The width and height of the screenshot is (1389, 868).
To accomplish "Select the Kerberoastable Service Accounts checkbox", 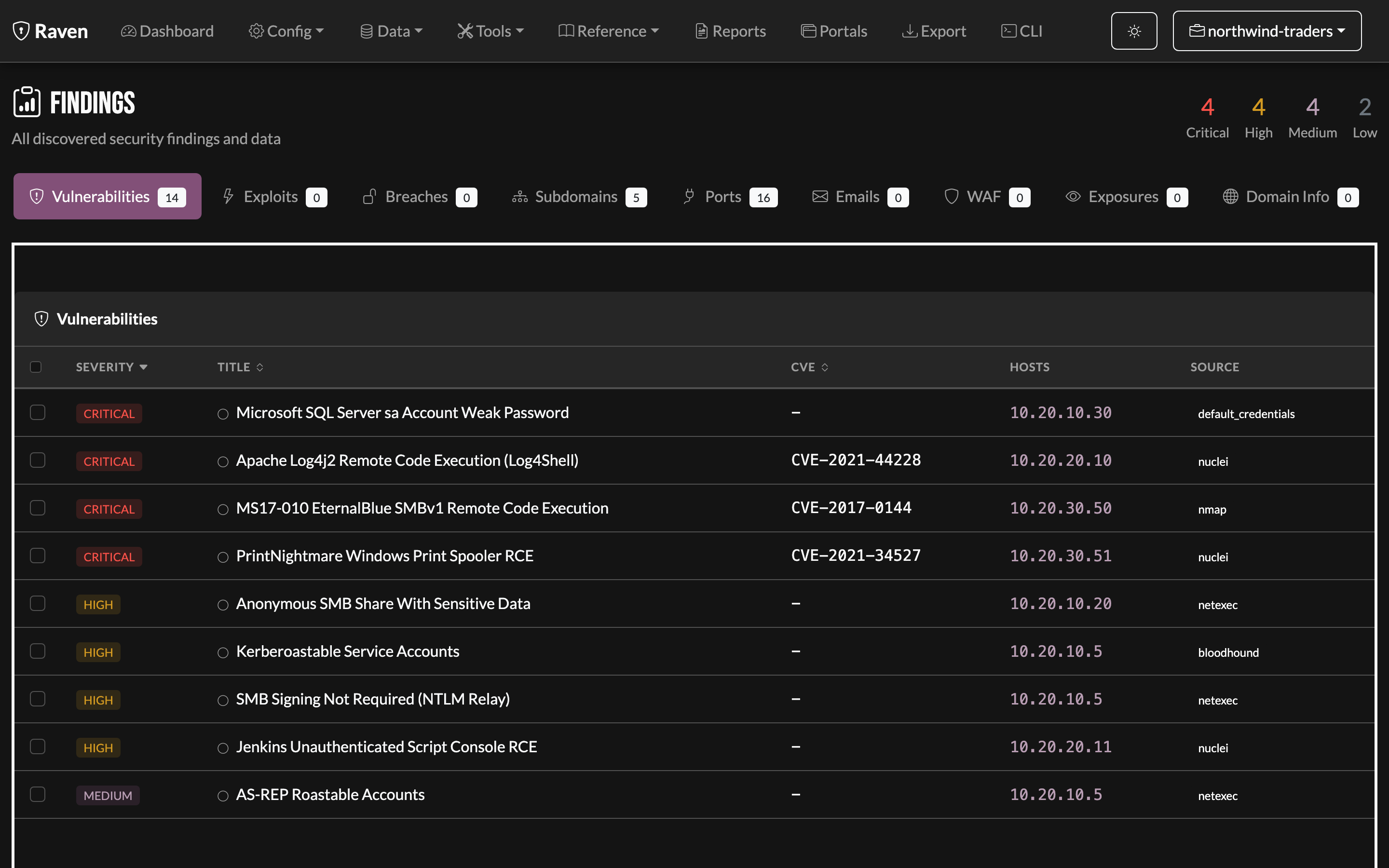I will click(38, 651).
